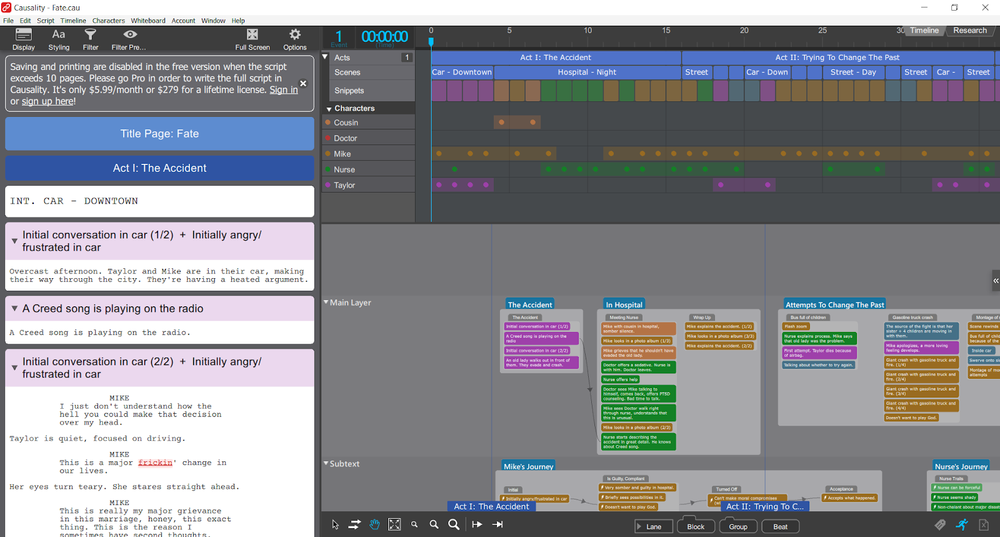Add a Lane
This screenshot has width=1000, height=537.
pyautogui.click(x=654, y=526)
